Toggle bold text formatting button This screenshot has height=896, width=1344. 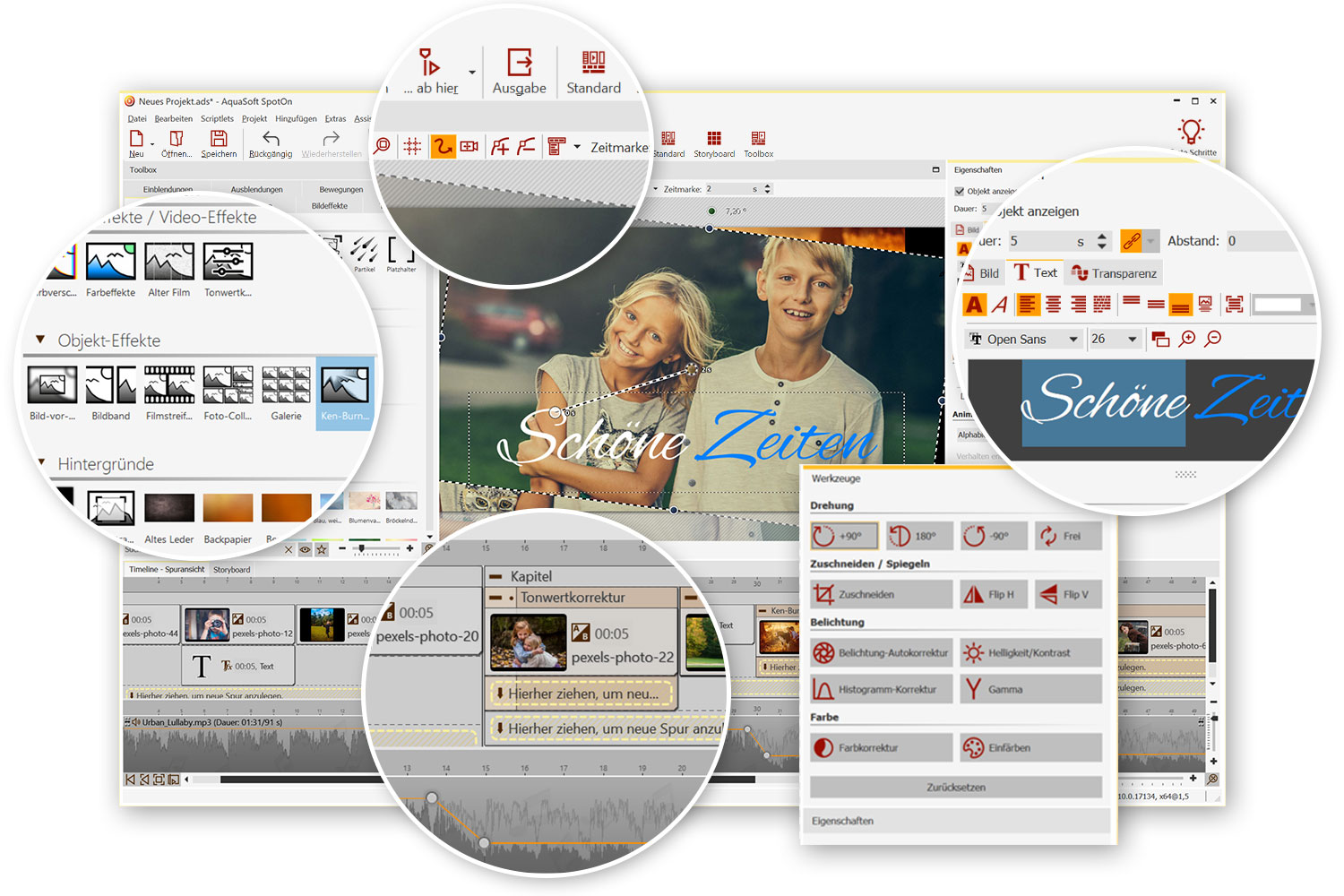(974, 305)
